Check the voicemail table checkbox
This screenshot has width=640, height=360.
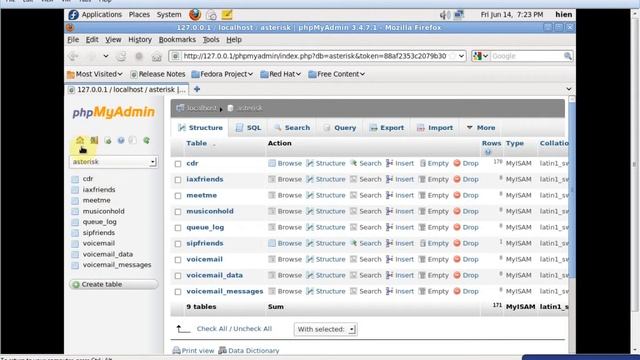178,260
